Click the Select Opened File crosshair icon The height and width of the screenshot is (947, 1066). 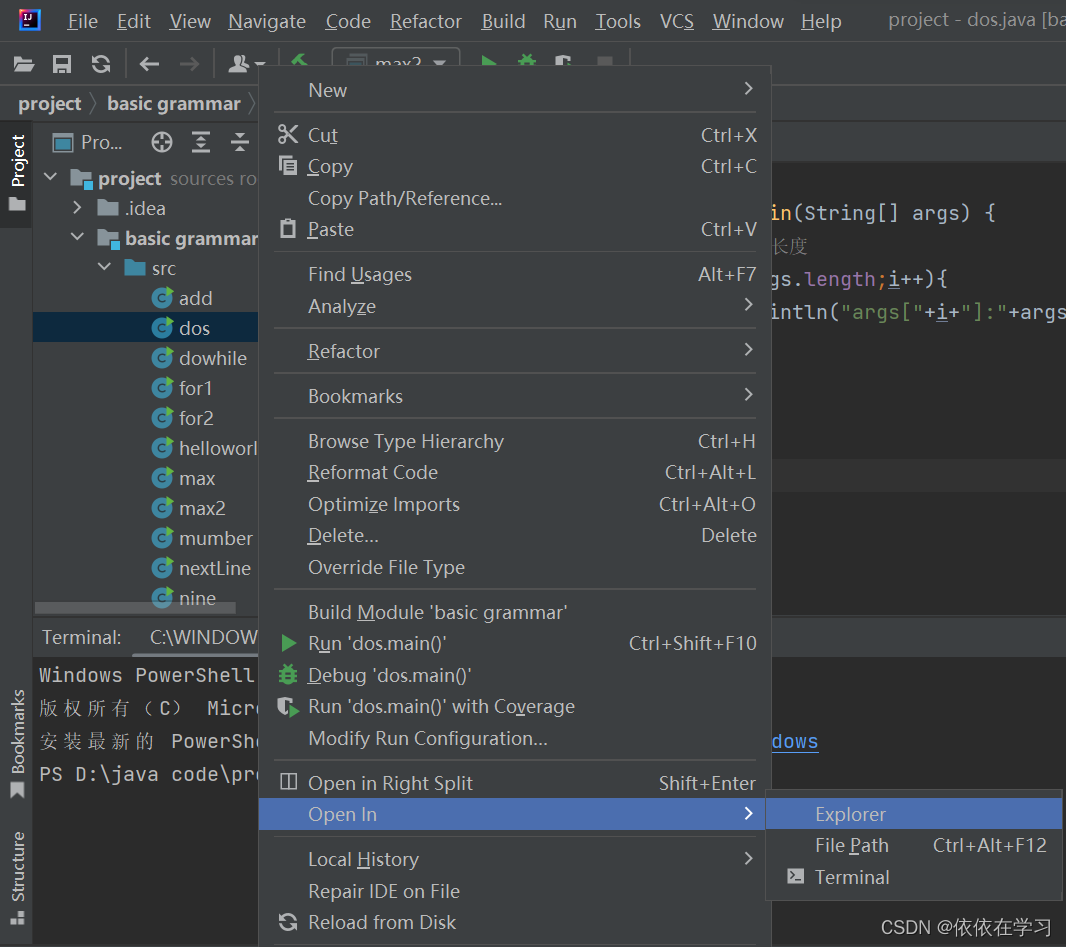tap(162, 142)
